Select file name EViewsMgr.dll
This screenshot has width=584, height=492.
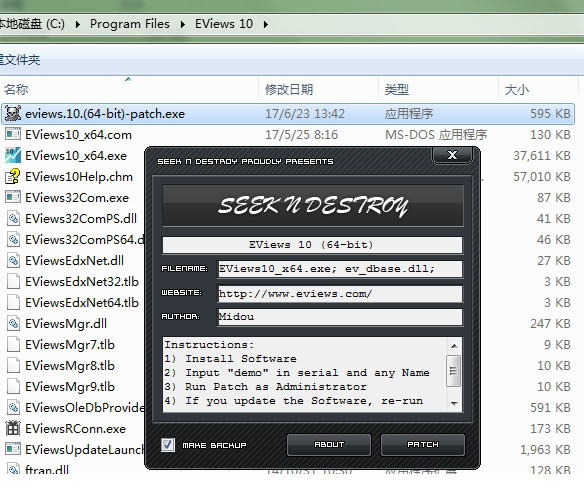coord(66,323)
